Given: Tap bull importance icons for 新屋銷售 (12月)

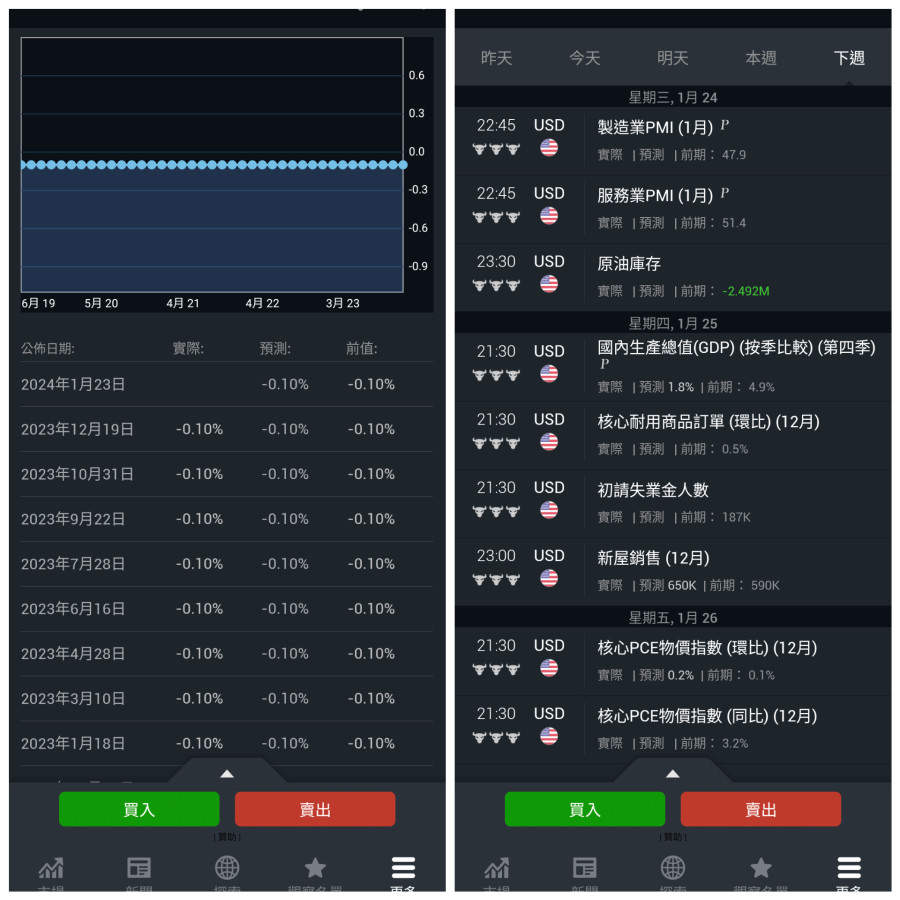Looking at the screenshot, I should pos(496,579).
